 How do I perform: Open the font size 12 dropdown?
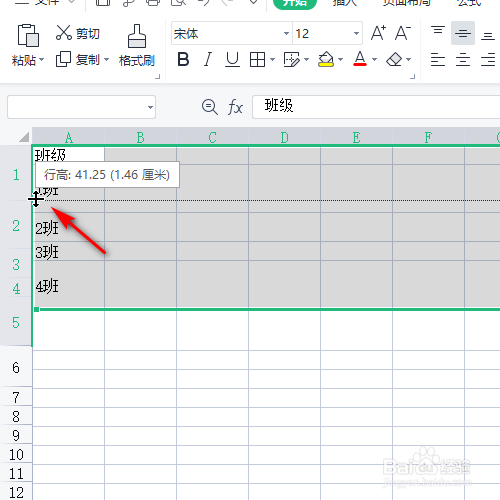[x=356, y=33]
